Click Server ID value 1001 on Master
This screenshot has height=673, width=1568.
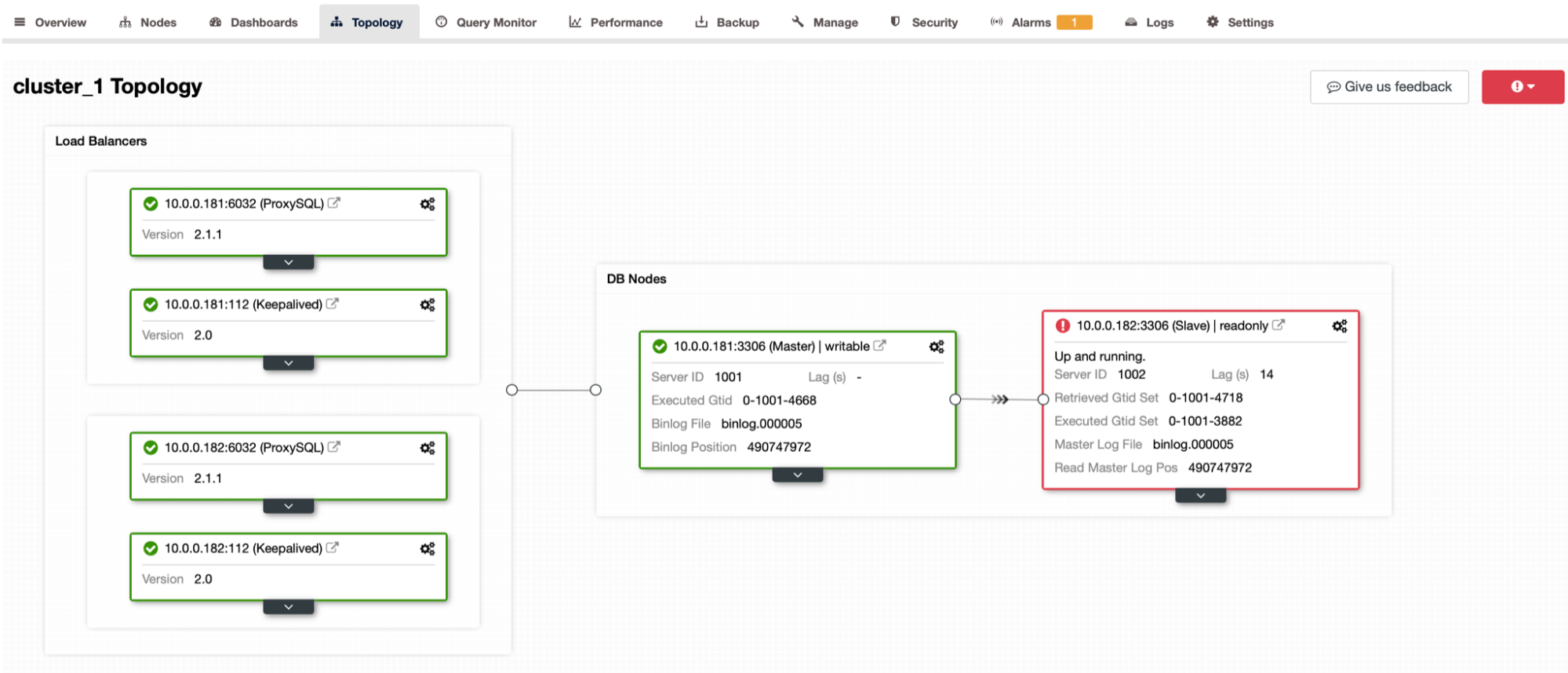click(728, 377)
